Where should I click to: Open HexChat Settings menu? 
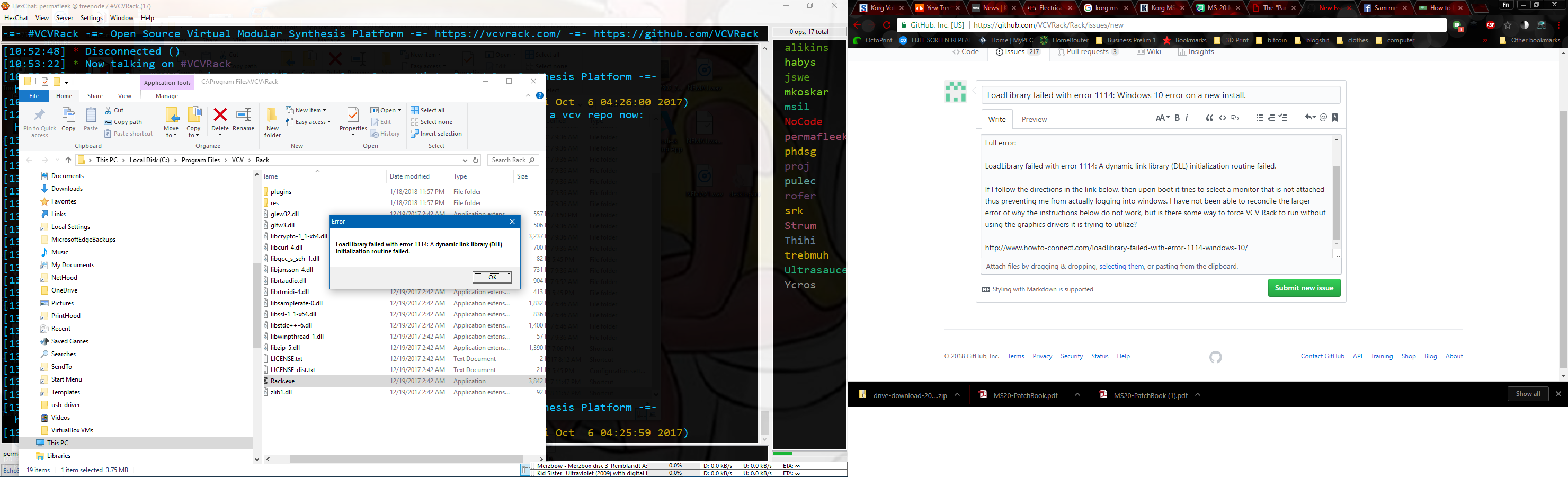click(91, 18)
